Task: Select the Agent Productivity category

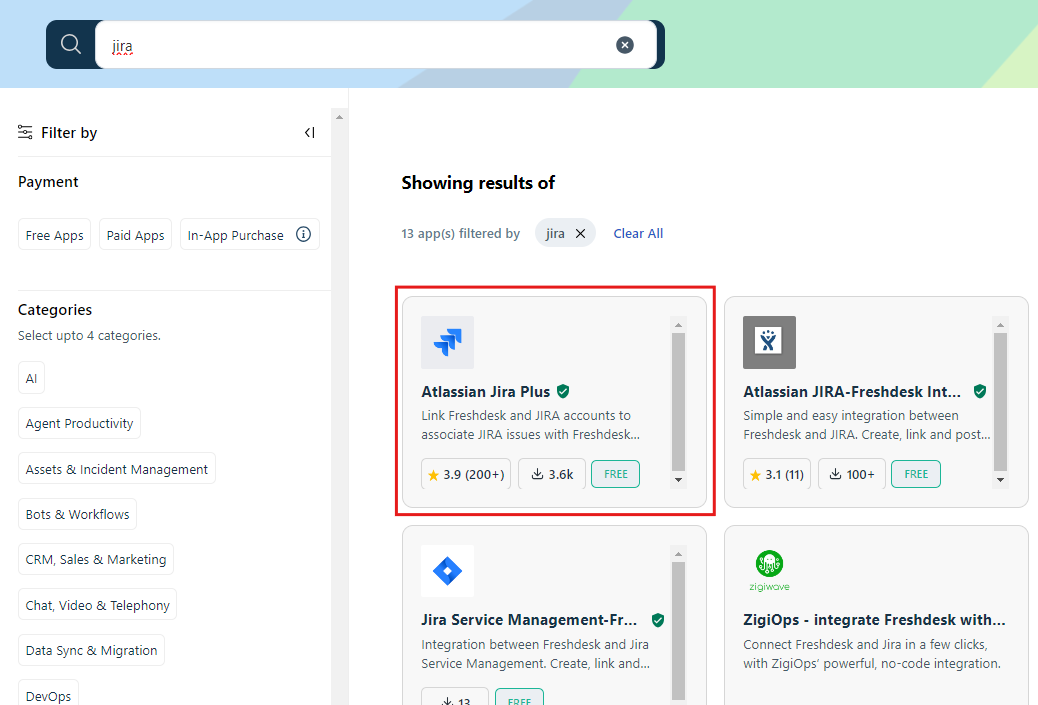Action: [x=79, y=423]
